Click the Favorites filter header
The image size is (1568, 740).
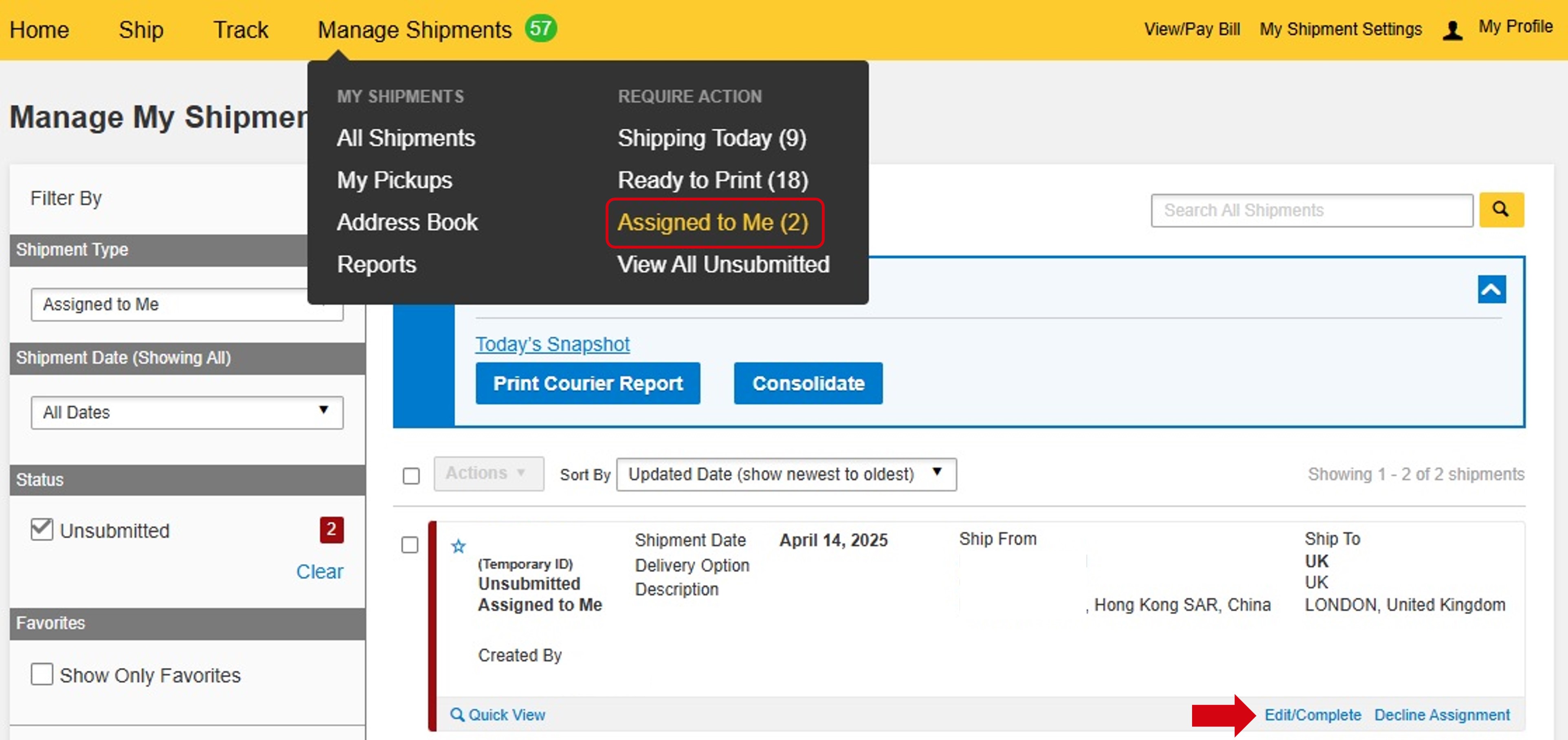(x=187, y=623)
